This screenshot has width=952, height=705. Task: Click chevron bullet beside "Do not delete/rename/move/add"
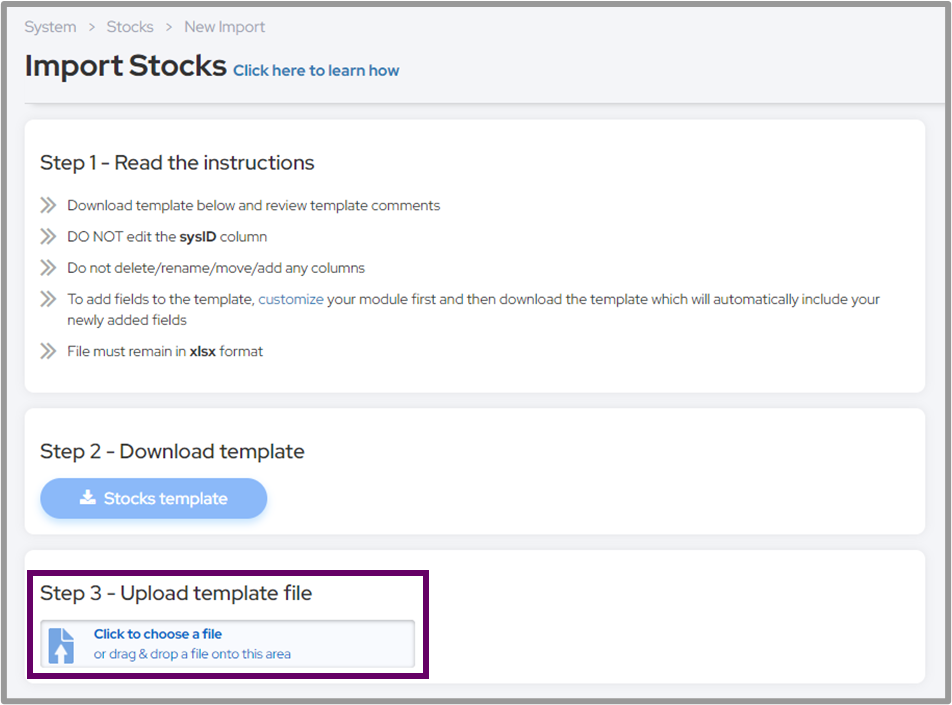[48, 268]
